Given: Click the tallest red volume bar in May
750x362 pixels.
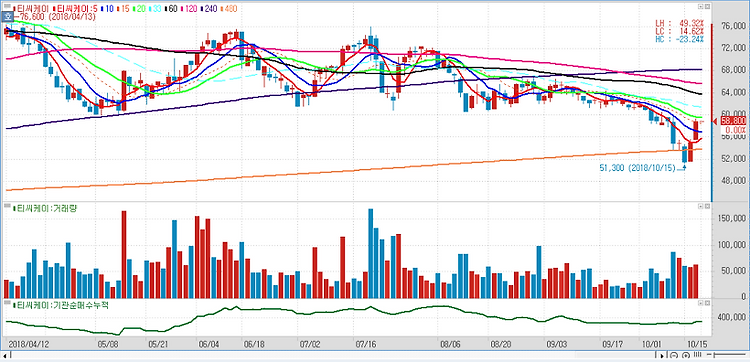Looking at the screenshot, I should tap(124, 254).
